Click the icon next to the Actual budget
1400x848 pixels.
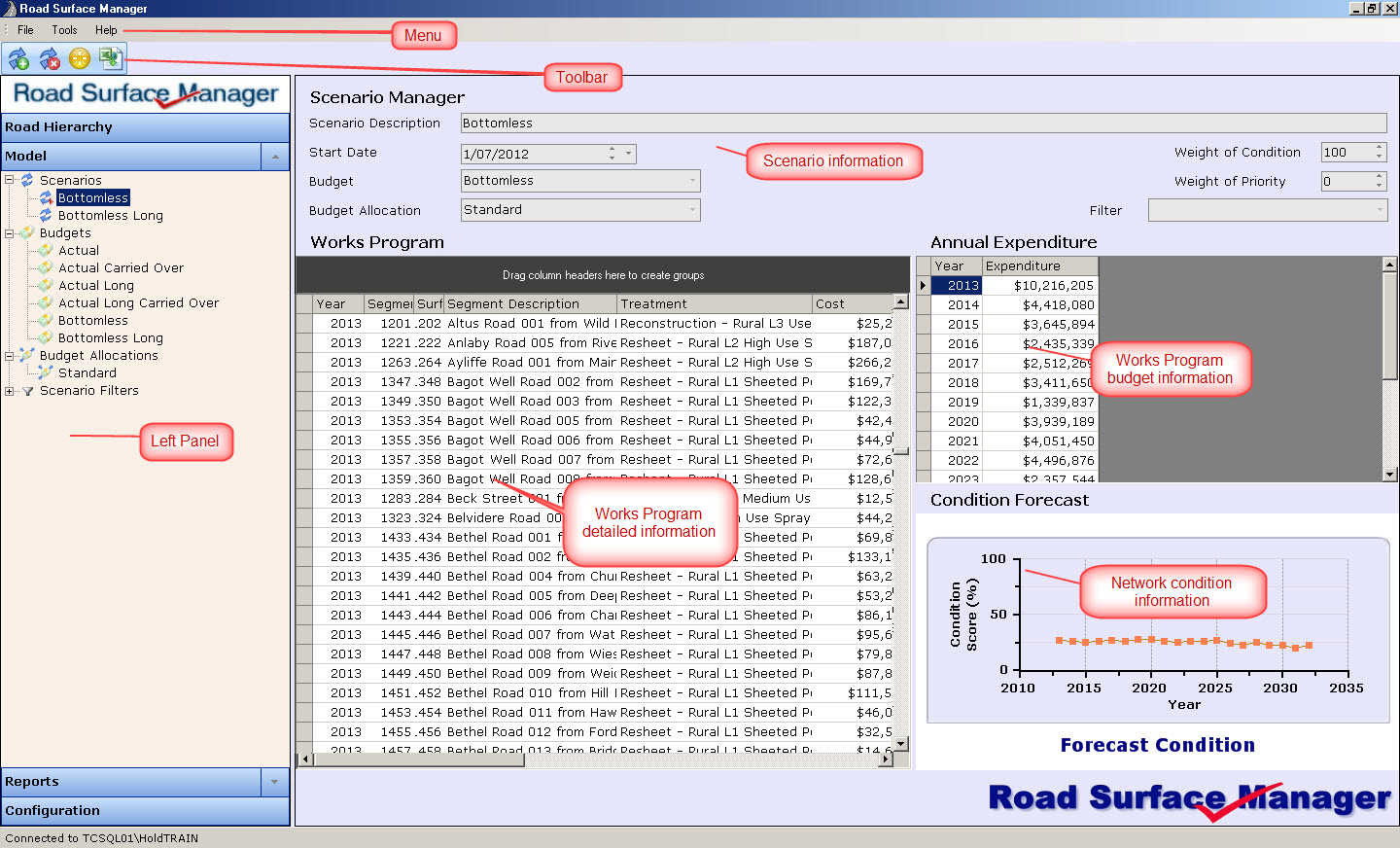(46, 250)
